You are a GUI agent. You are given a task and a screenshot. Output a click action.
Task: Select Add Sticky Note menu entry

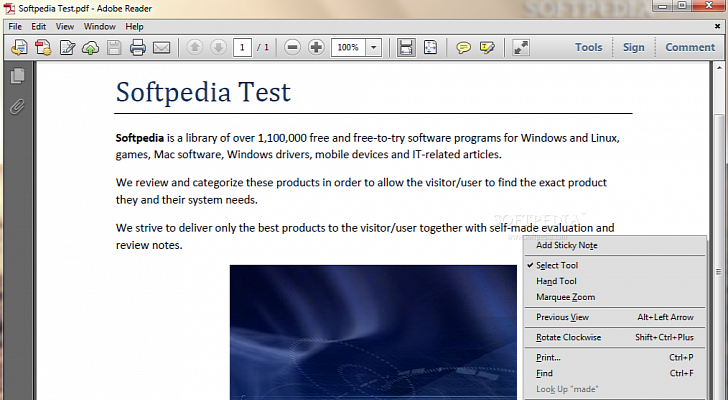point(566,245)
